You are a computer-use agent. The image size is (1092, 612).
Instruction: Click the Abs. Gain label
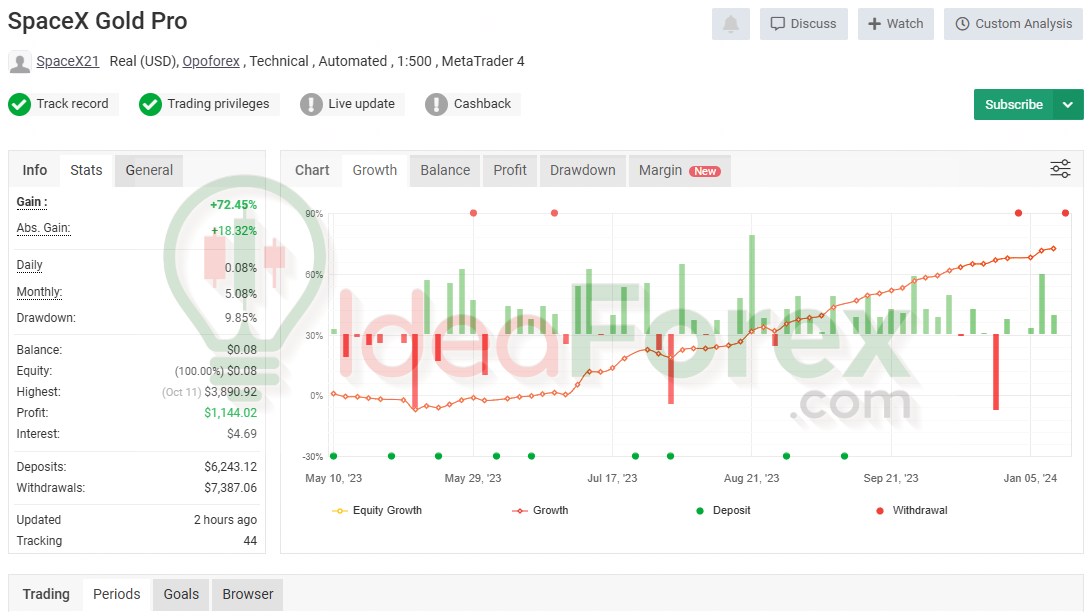[43, 228]
